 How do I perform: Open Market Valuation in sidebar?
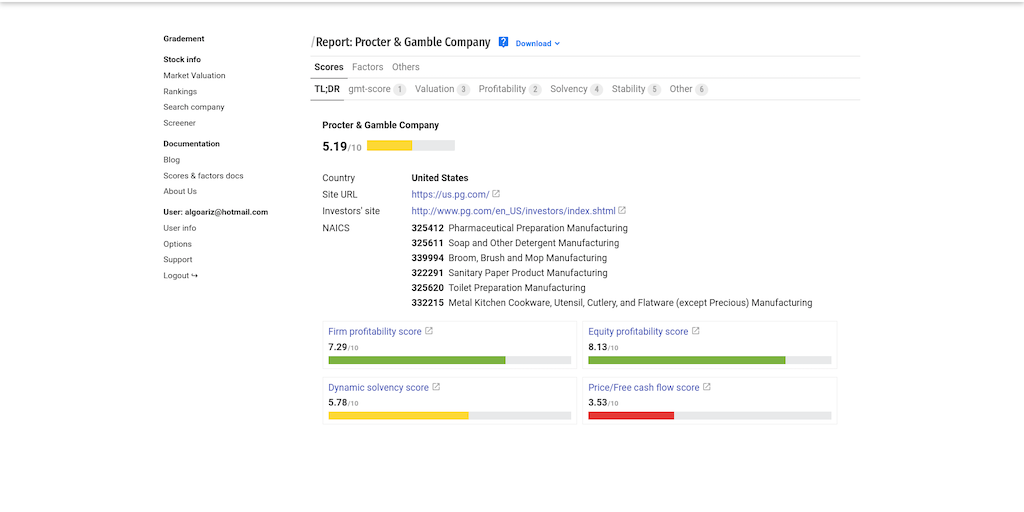coord(194,75)
